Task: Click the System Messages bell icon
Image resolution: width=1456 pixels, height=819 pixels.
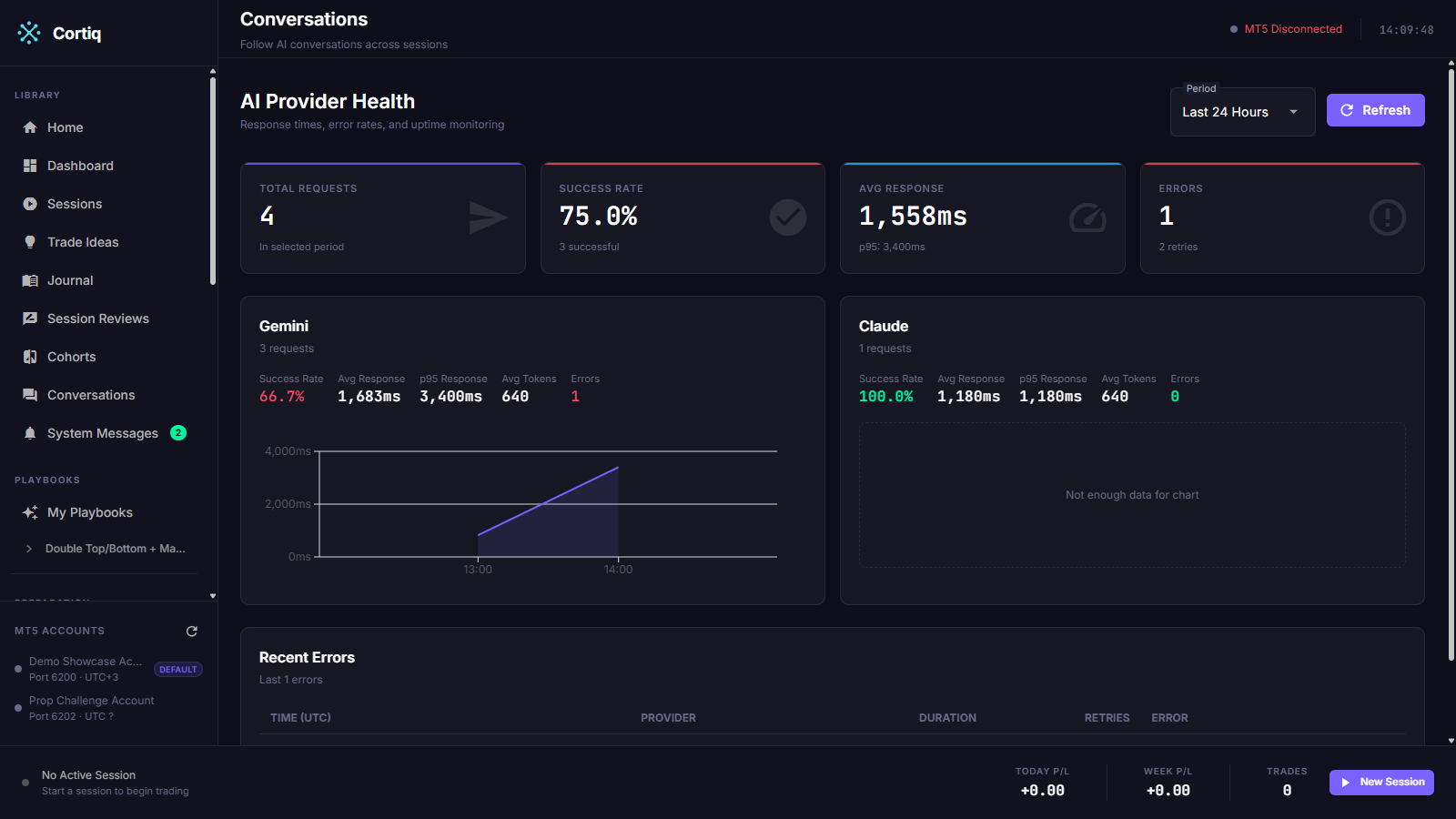Action: tap(30, 433)
